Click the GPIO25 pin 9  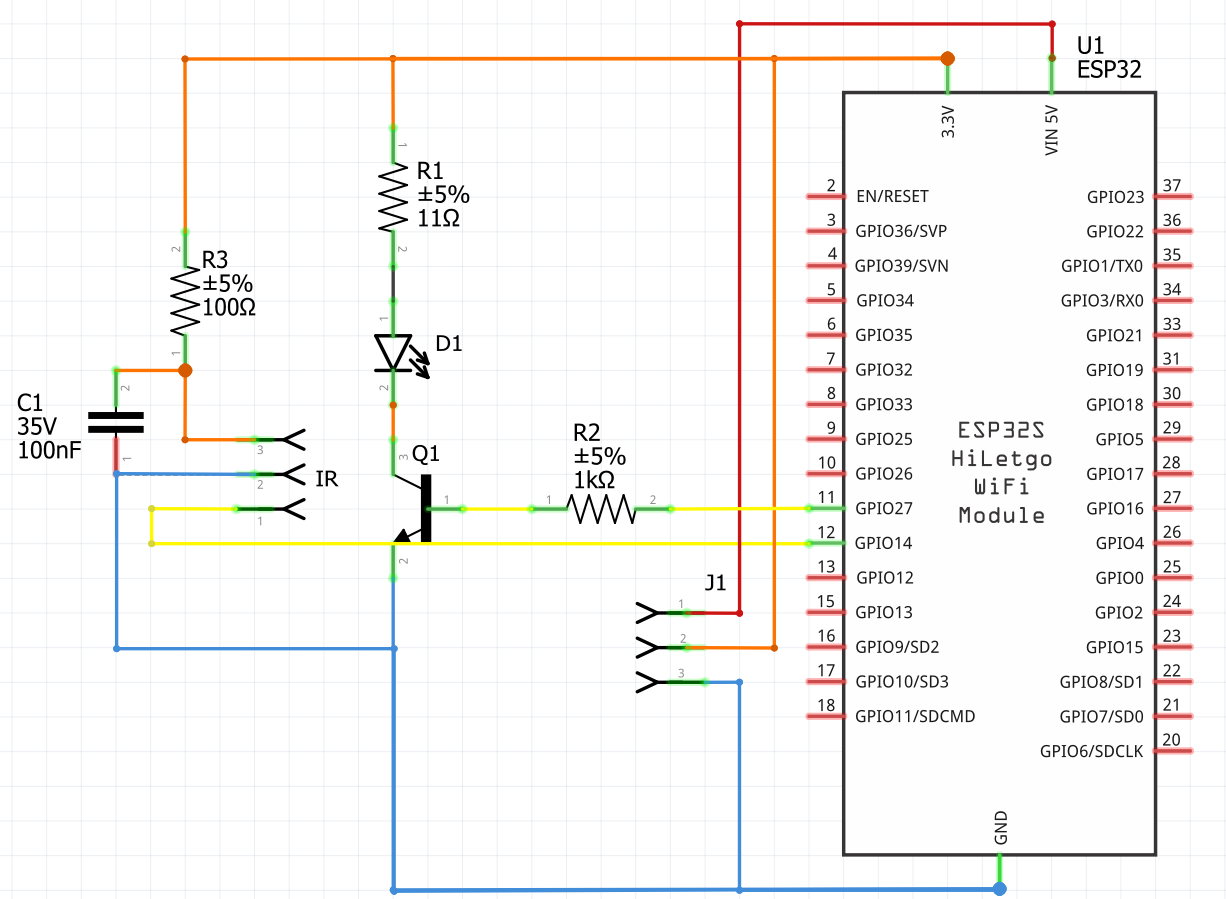pyautogui.click(x=825, y=439)
